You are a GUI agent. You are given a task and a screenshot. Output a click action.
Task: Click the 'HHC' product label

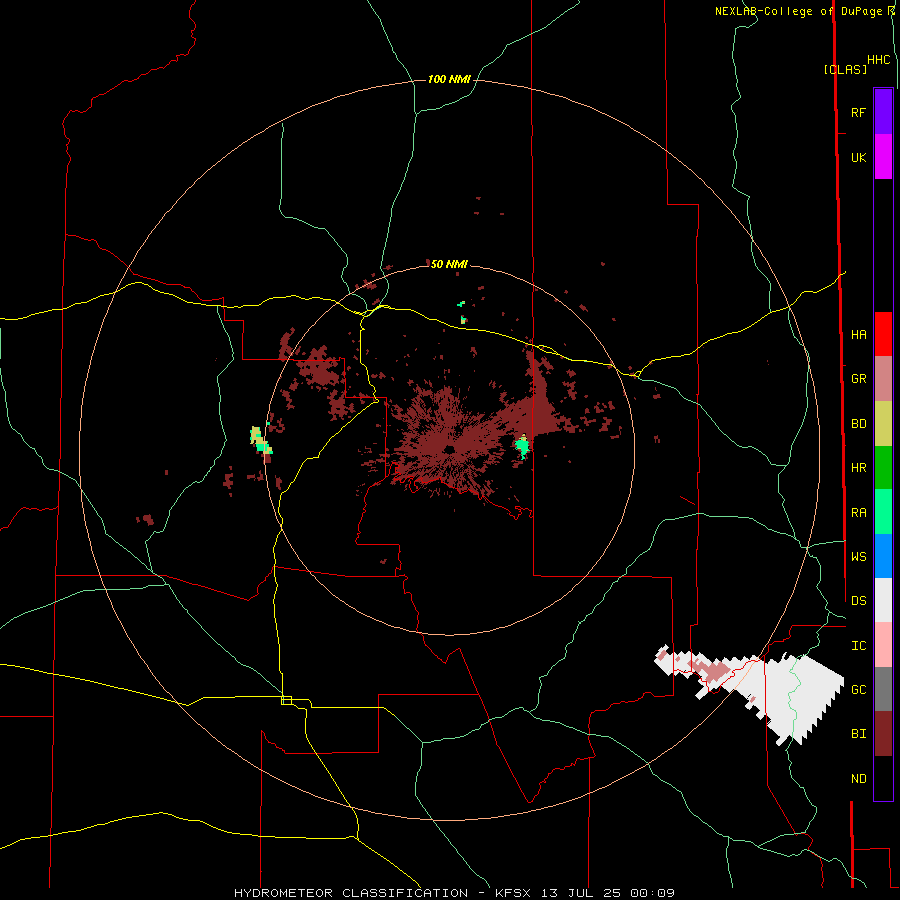879,60
